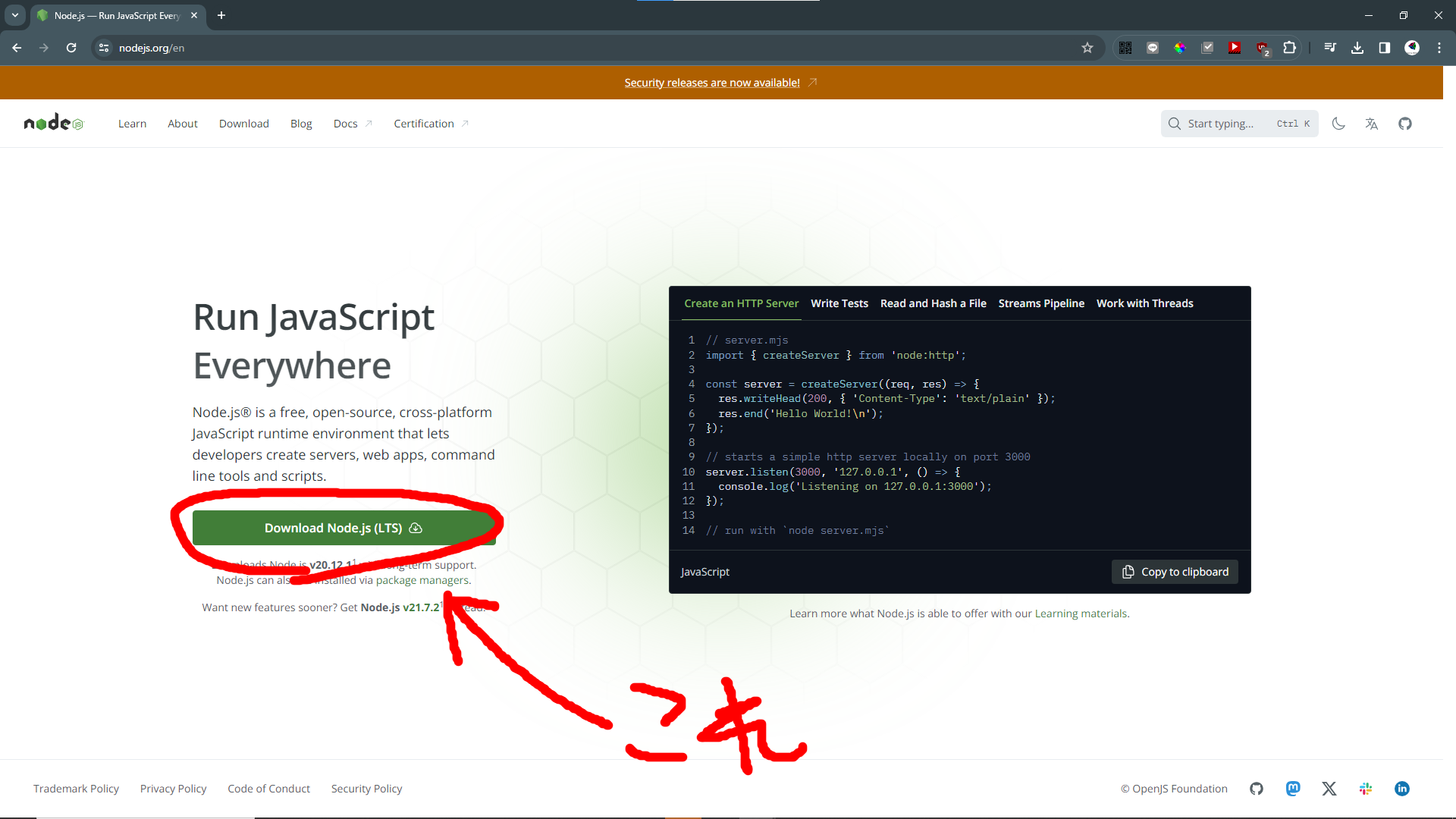Click the Node.js logo

click(53, 123)
